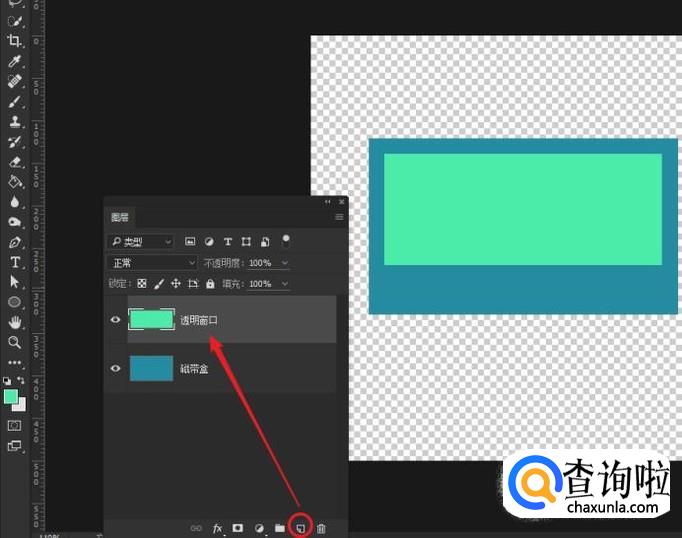The image size is (682, 538).
Task: Select the Blur tool
Action: pos(14,202)
